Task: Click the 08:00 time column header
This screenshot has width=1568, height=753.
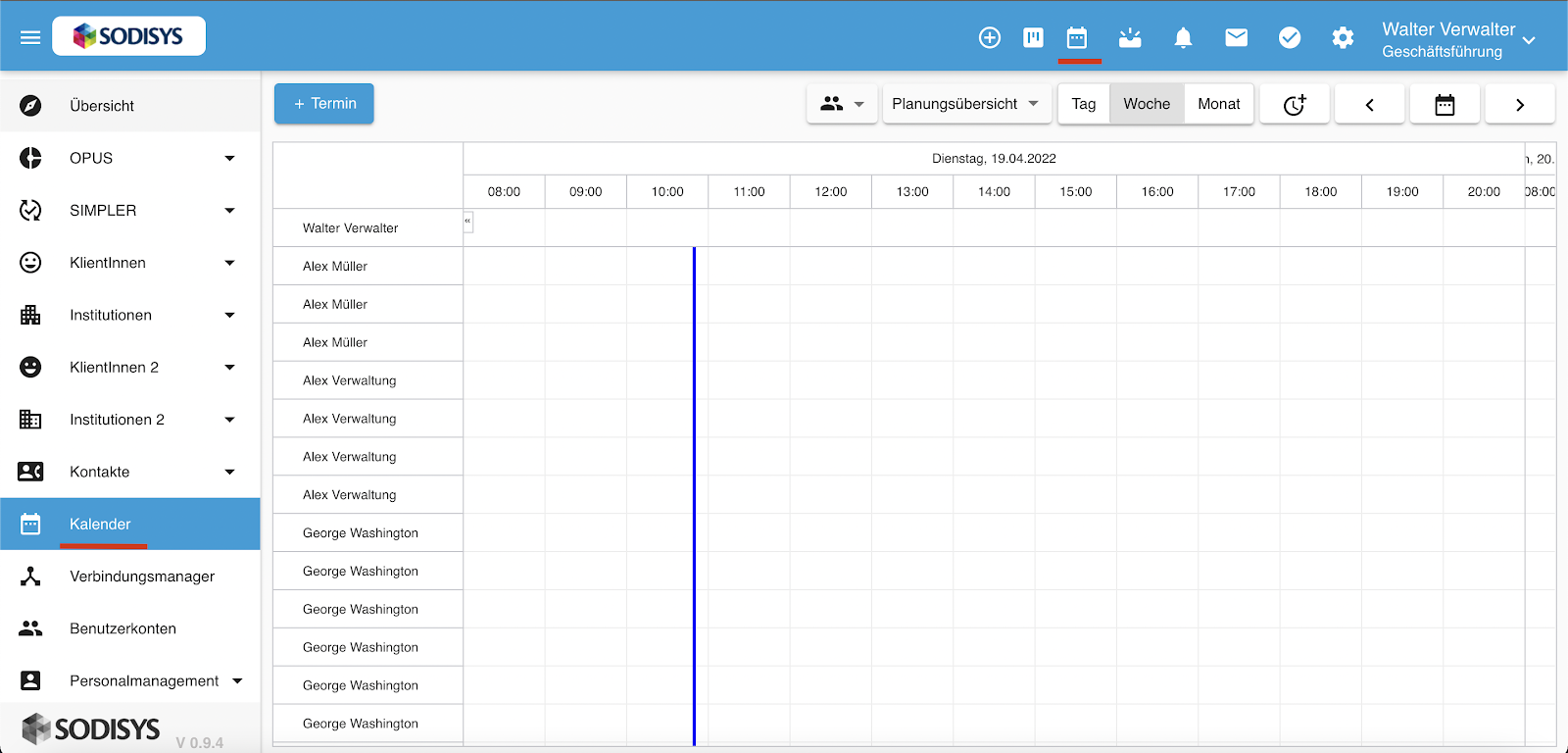Action: pos(504,191)
